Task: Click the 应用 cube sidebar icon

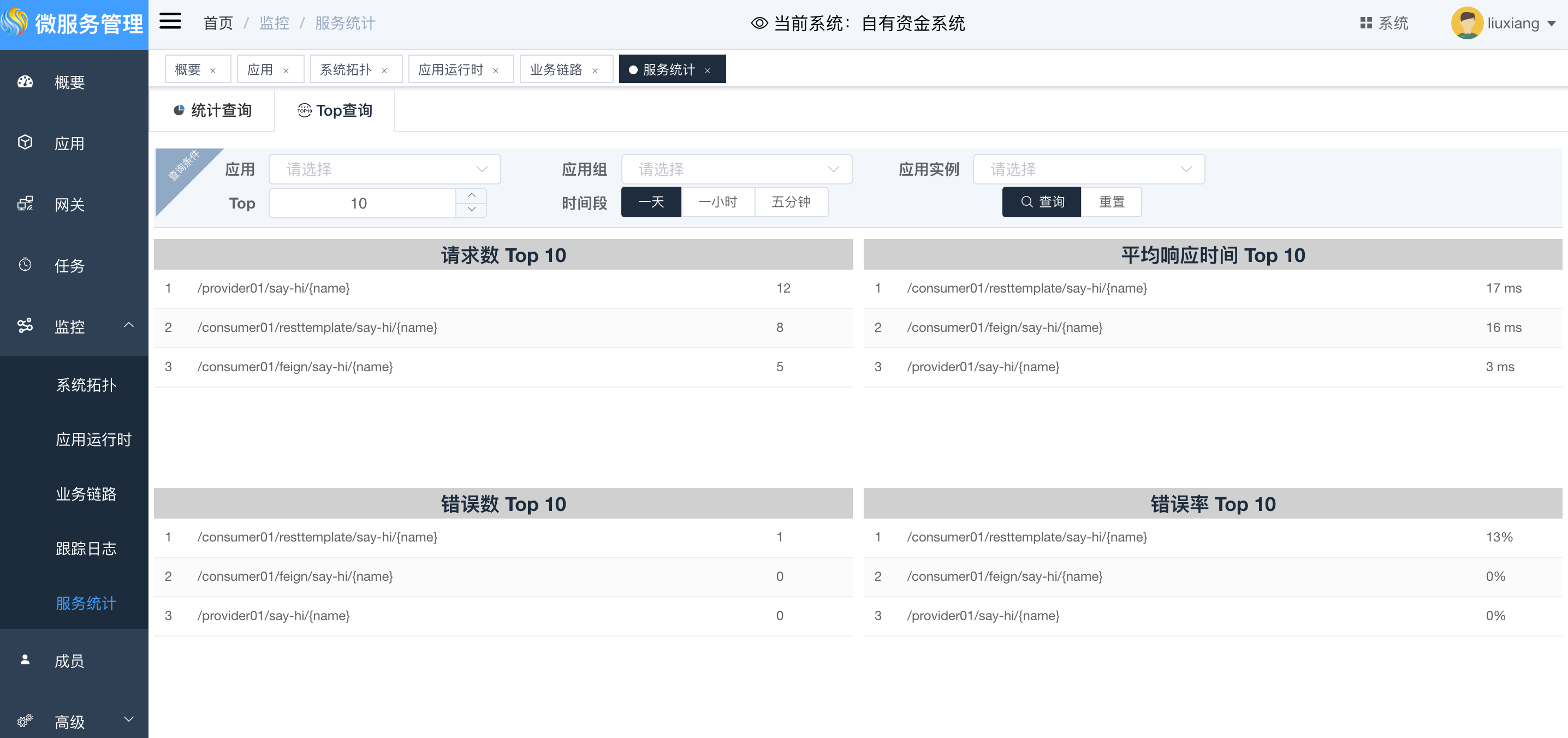Action: [x=25, y=142]
